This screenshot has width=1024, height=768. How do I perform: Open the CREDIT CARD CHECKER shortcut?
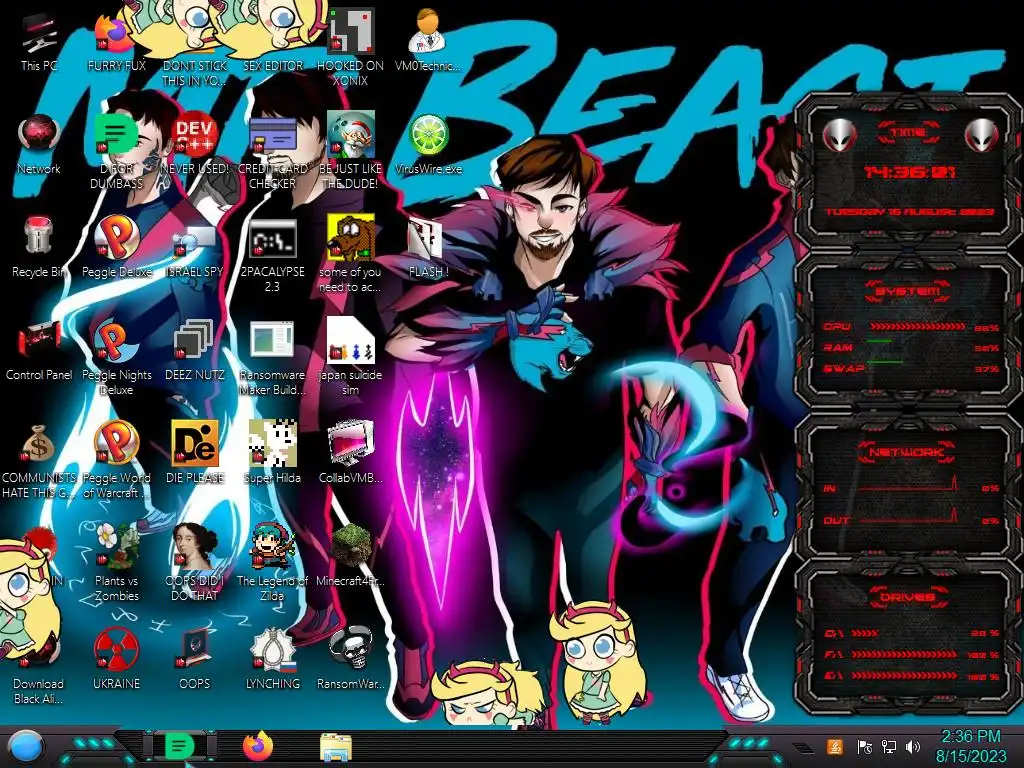pyautogui.click(x=272, y=136)
